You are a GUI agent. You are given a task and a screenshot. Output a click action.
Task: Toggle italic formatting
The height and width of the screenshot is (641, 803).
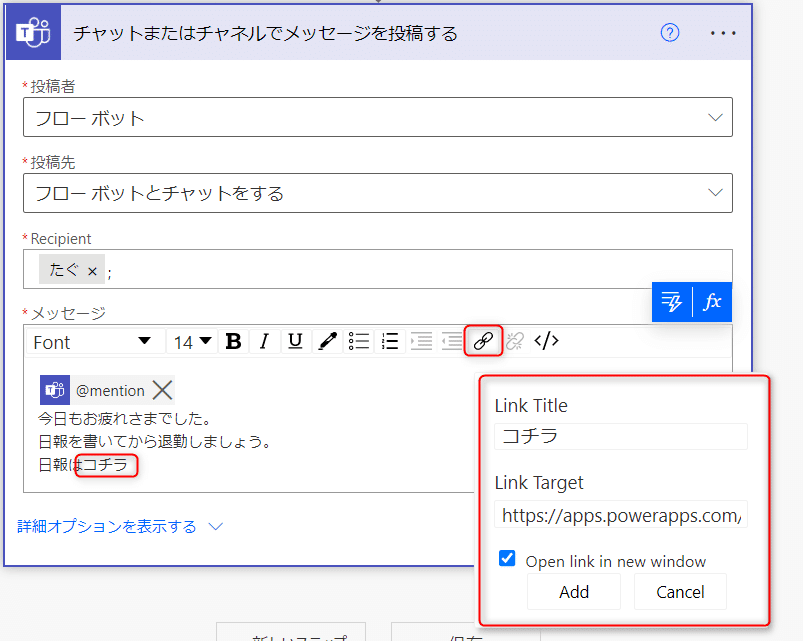click(264, 341)
